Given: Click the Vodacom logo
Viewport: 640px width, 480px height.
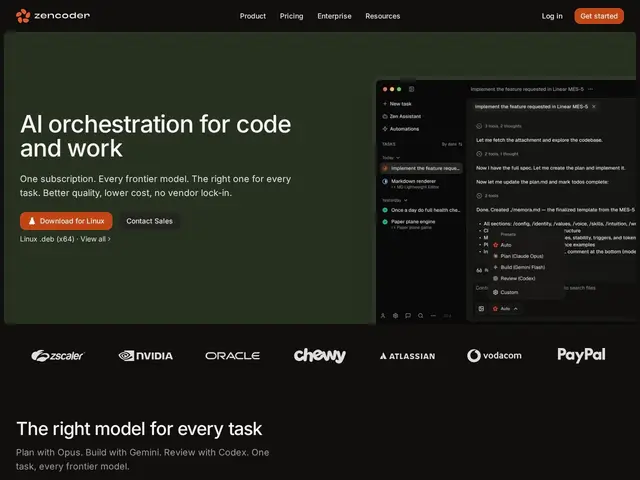Looking at the screenshot, I should 494,356.
